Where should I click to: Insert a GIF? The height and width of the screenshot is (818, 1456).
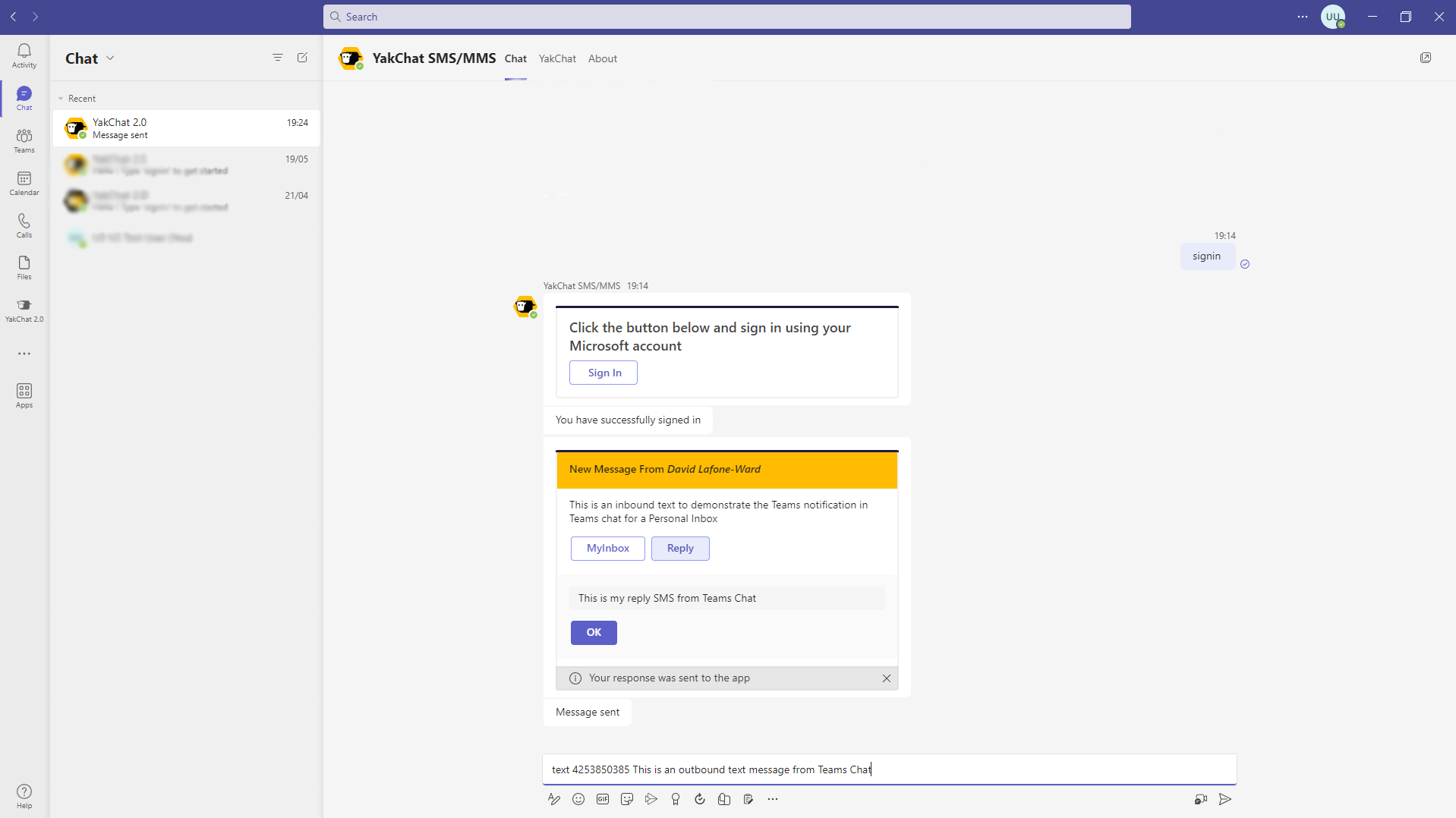coord(603,799)
